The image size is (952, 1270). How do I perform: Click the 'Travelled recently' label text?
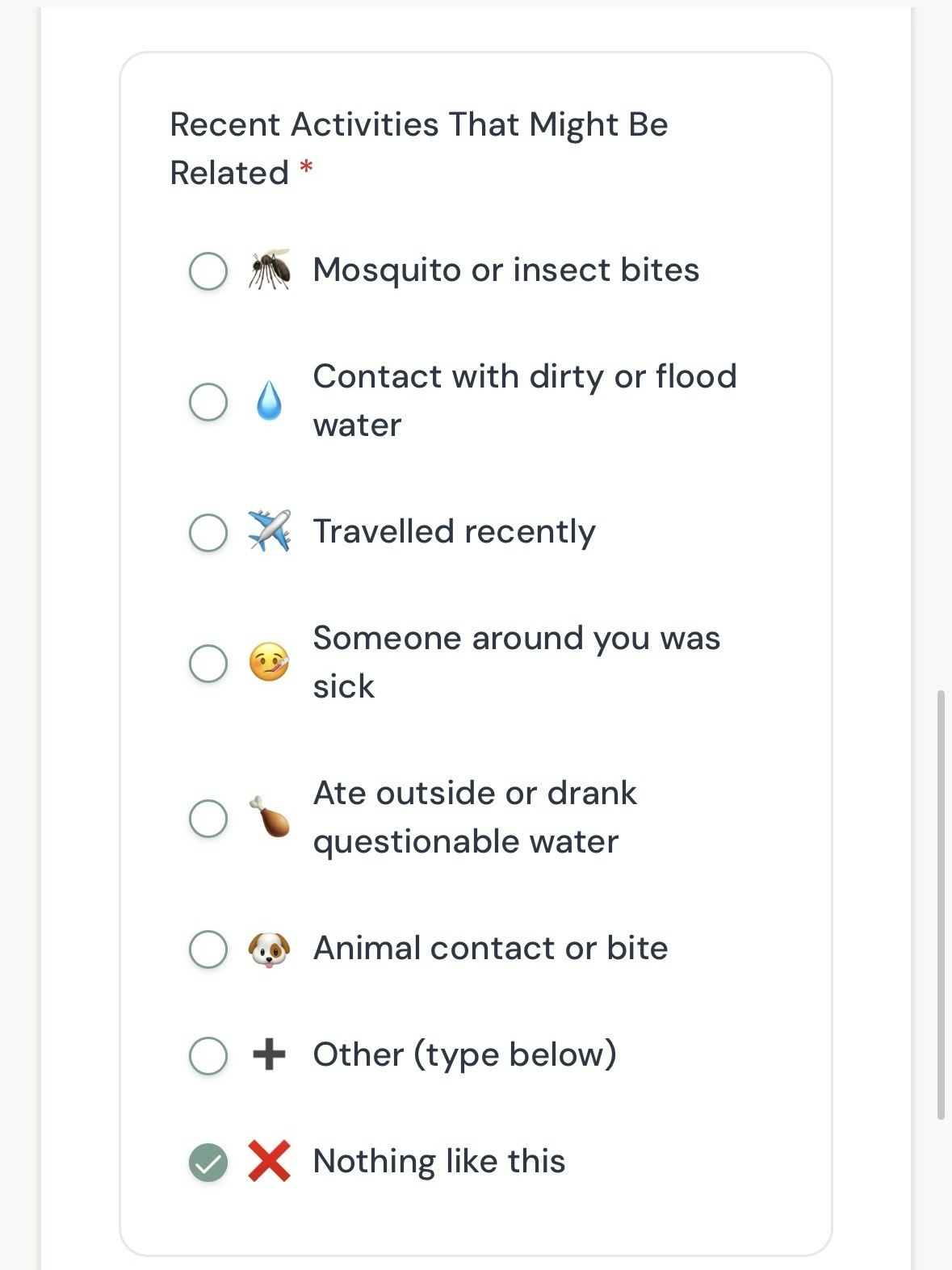454,532
